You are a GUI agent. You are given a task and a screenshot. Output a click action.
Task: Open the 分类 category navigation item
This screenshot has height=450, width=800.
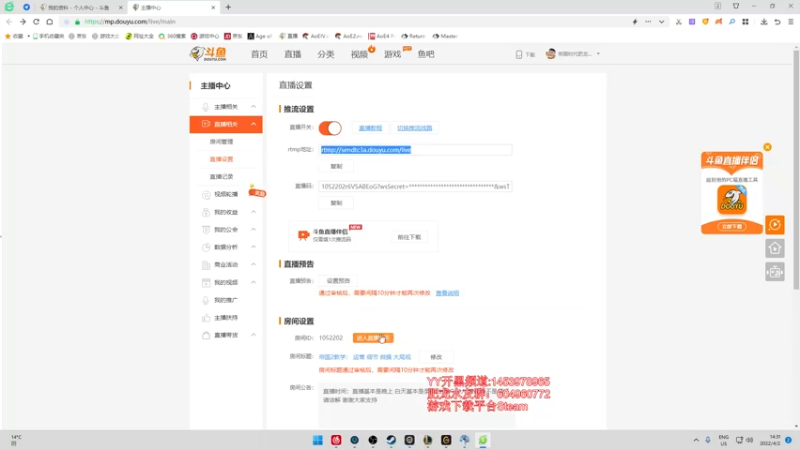[326, 54]
